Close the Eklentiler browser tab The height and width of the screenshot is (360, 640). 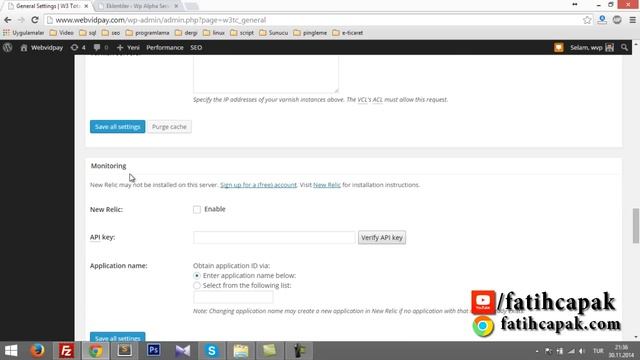(176, 6)
